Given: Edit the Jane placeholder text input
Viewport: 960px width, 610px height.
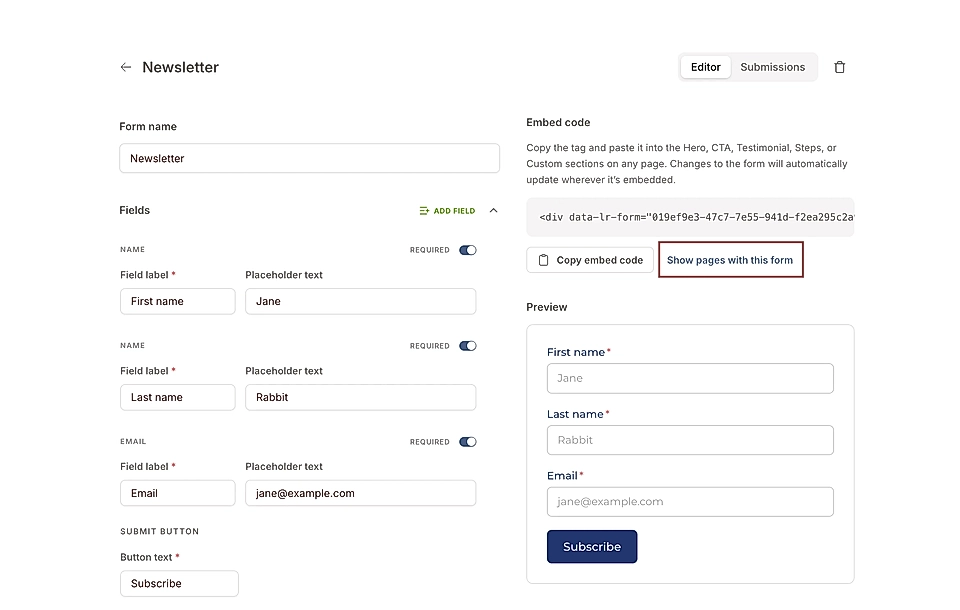Looking at the screenshot, I should coord(361,301).
